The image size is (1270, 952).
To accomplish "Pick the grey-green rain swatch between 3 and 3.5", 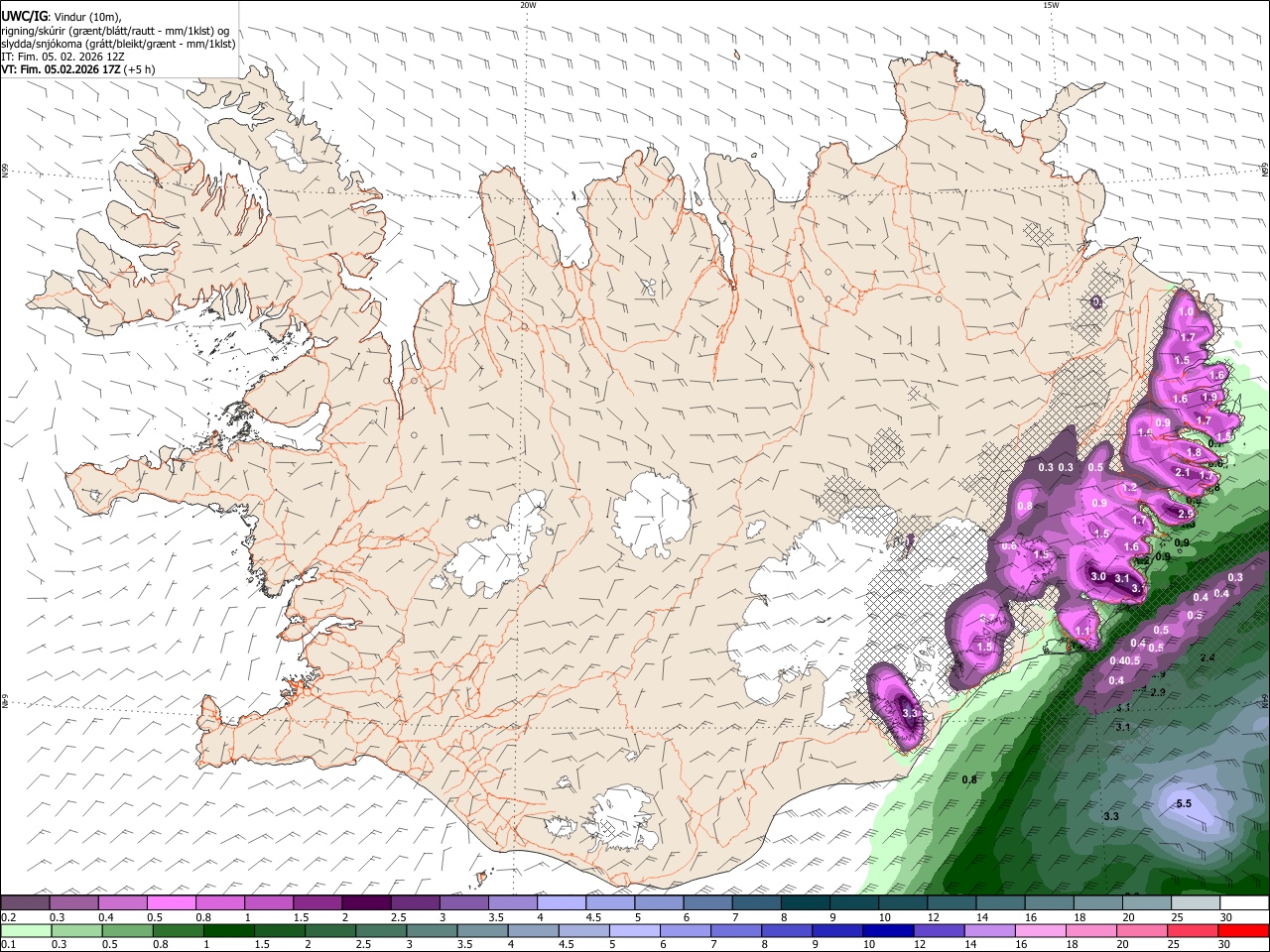I will [x=431, y=931].
